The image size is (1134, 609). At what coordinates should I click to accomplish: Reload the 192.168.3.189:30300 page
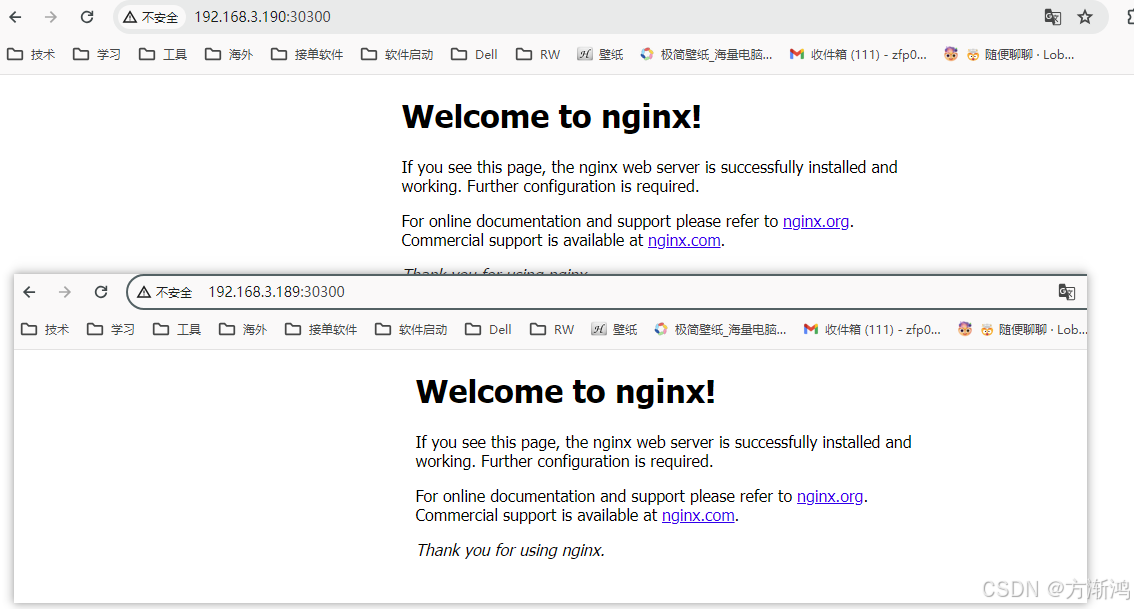101,291
